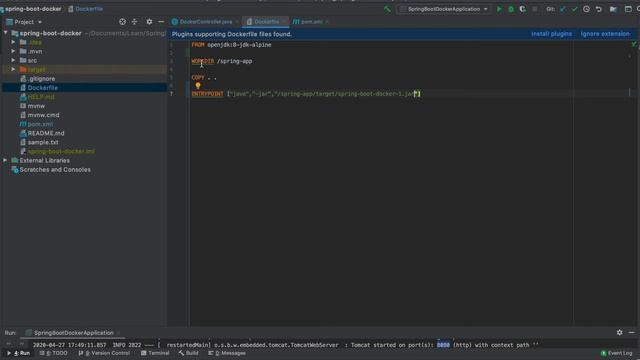
Task: Open the Messages tool window
Action: (x=227, y=353)
